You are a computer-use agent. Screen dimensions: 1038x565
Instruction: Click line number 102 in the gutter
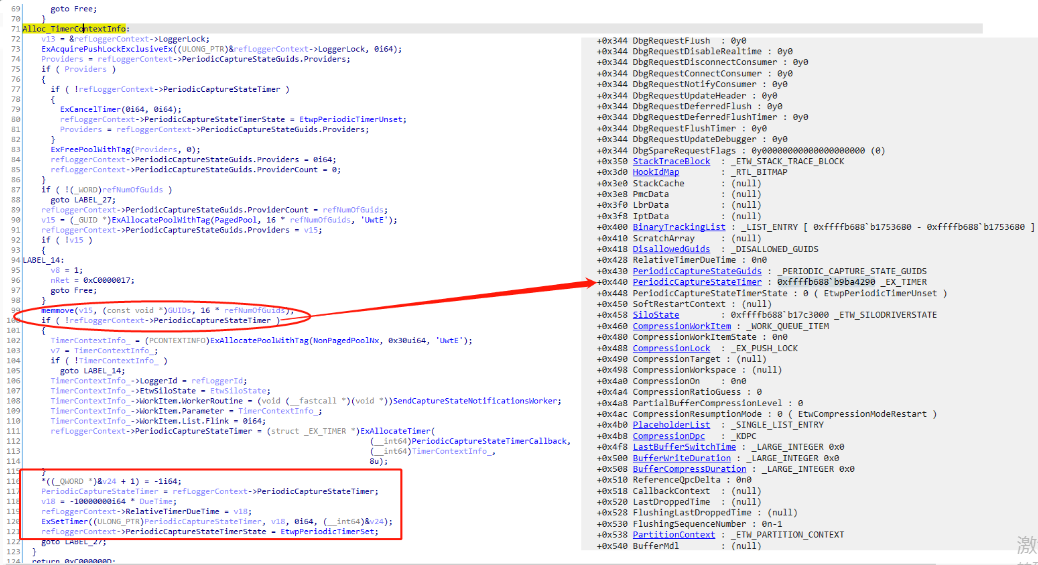point(13,340)
